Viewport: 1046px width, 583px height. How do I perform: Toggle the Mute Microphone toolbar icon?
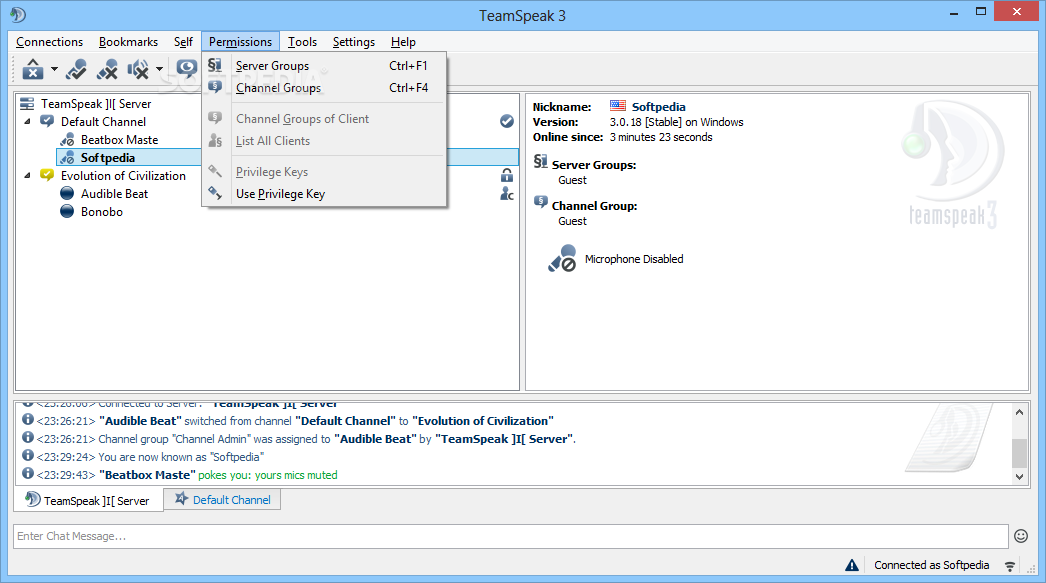[107, 69]
